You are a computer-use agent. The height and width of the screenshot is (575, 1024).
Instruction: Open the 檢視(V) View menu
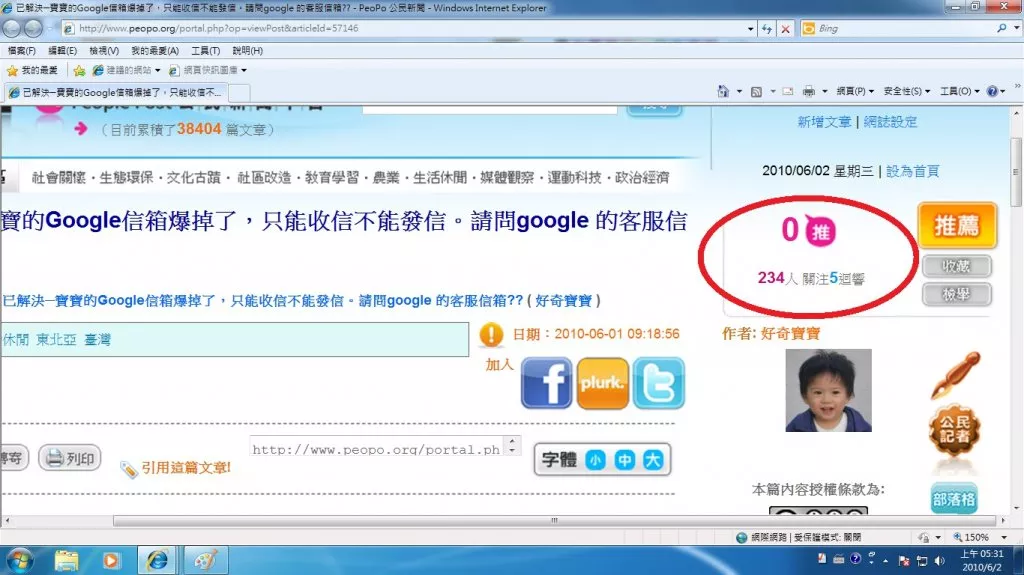coord(104,50)
